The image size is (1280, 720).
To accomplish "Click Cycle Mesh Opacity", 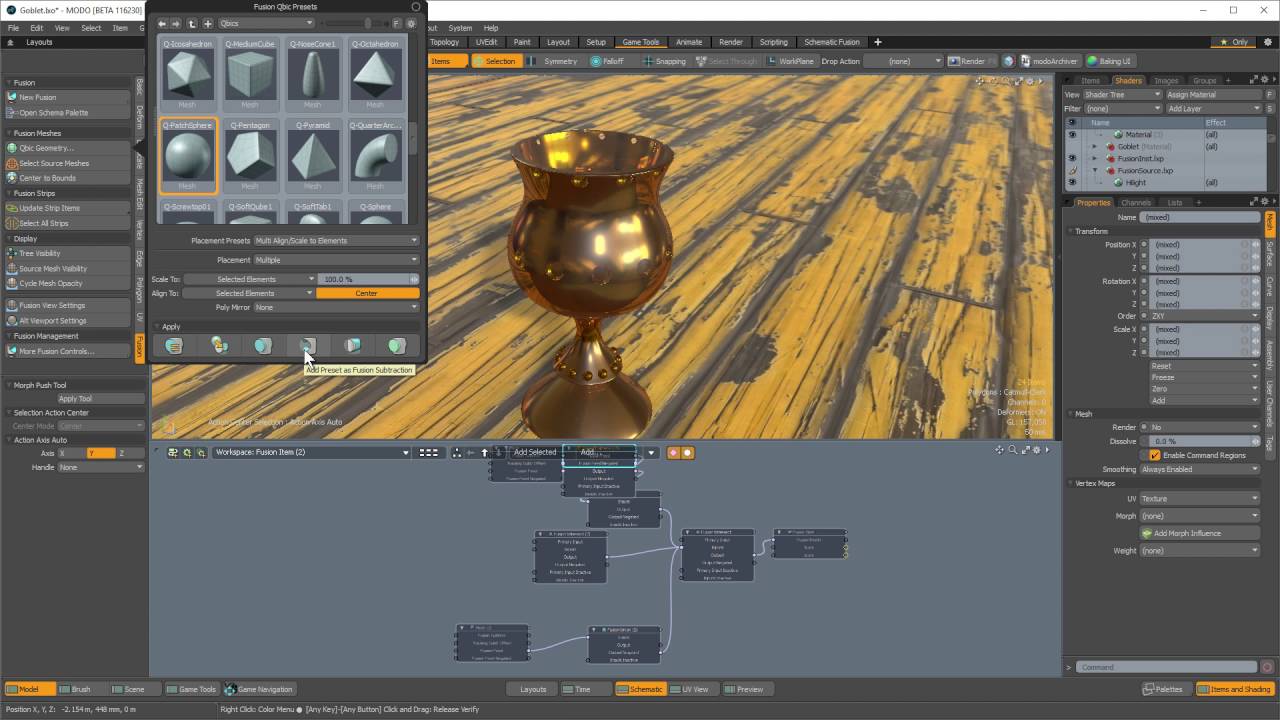I will pos(68,283).
